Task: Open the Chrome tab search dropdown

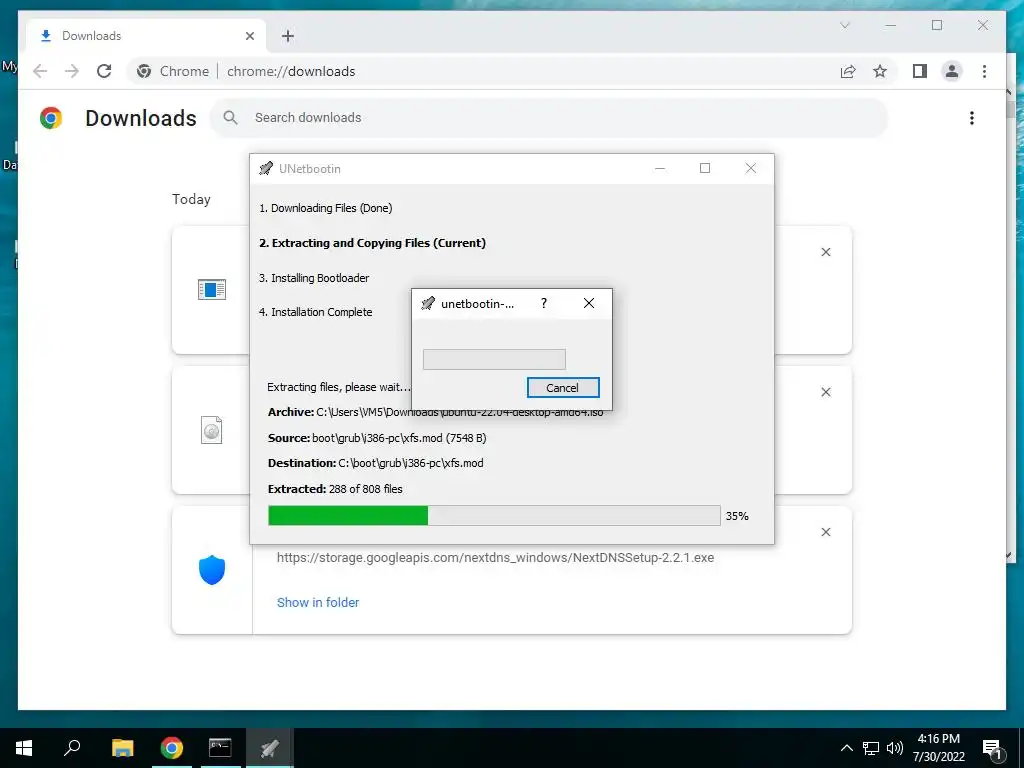Action: tap(844, 25)
